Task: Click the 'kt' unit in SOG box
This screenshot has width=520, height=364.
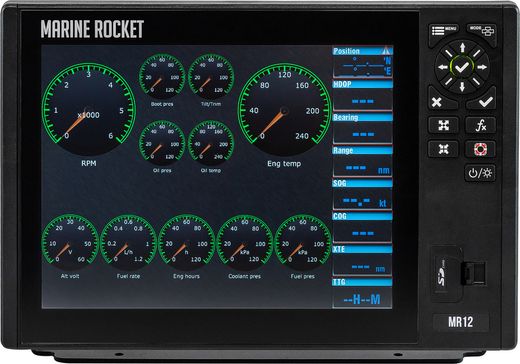Action: [383, 203]
